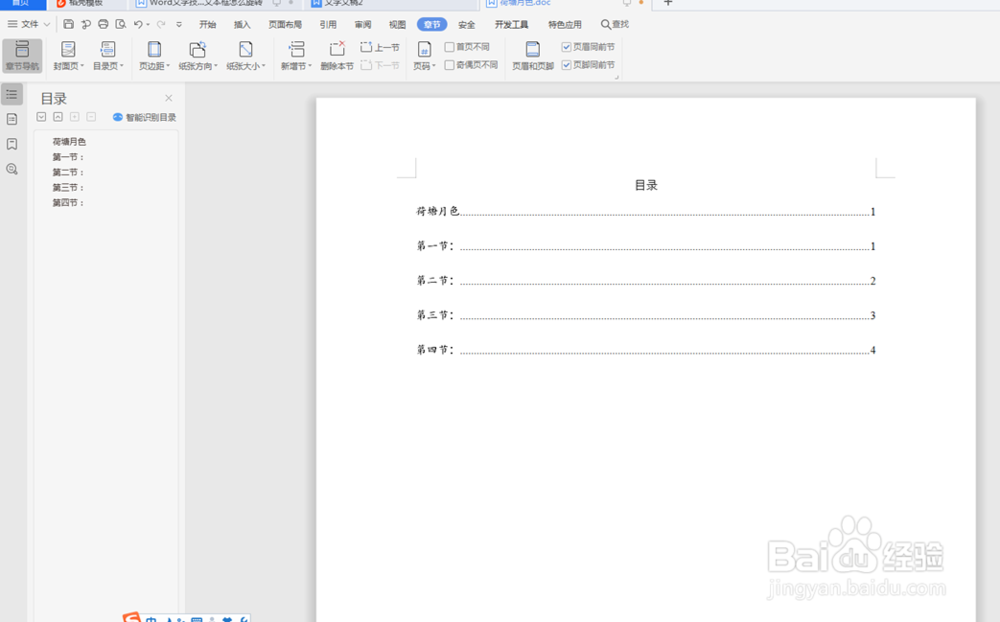Select 第三节 in the 目录 pane

point(68,188)
